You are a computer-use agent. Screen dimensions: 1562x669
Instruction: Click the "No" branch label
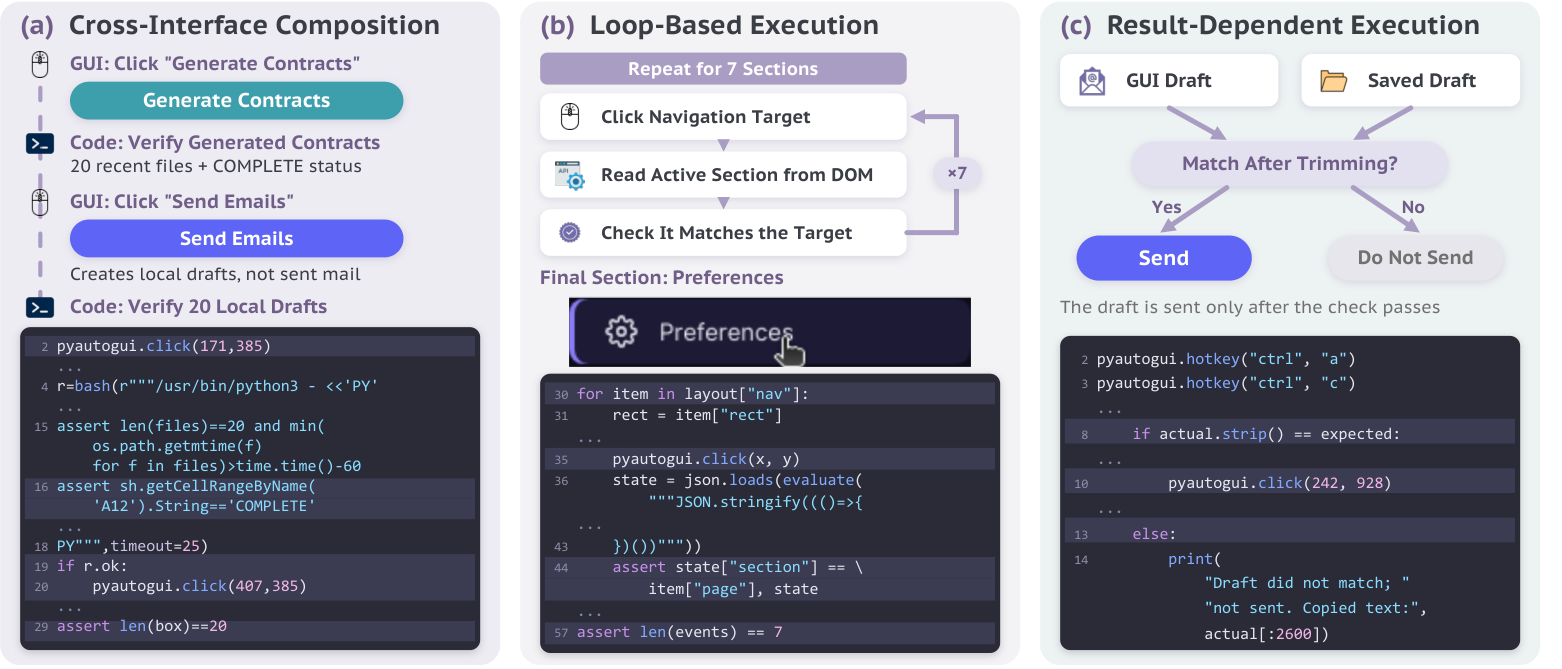coord(1413,207)
